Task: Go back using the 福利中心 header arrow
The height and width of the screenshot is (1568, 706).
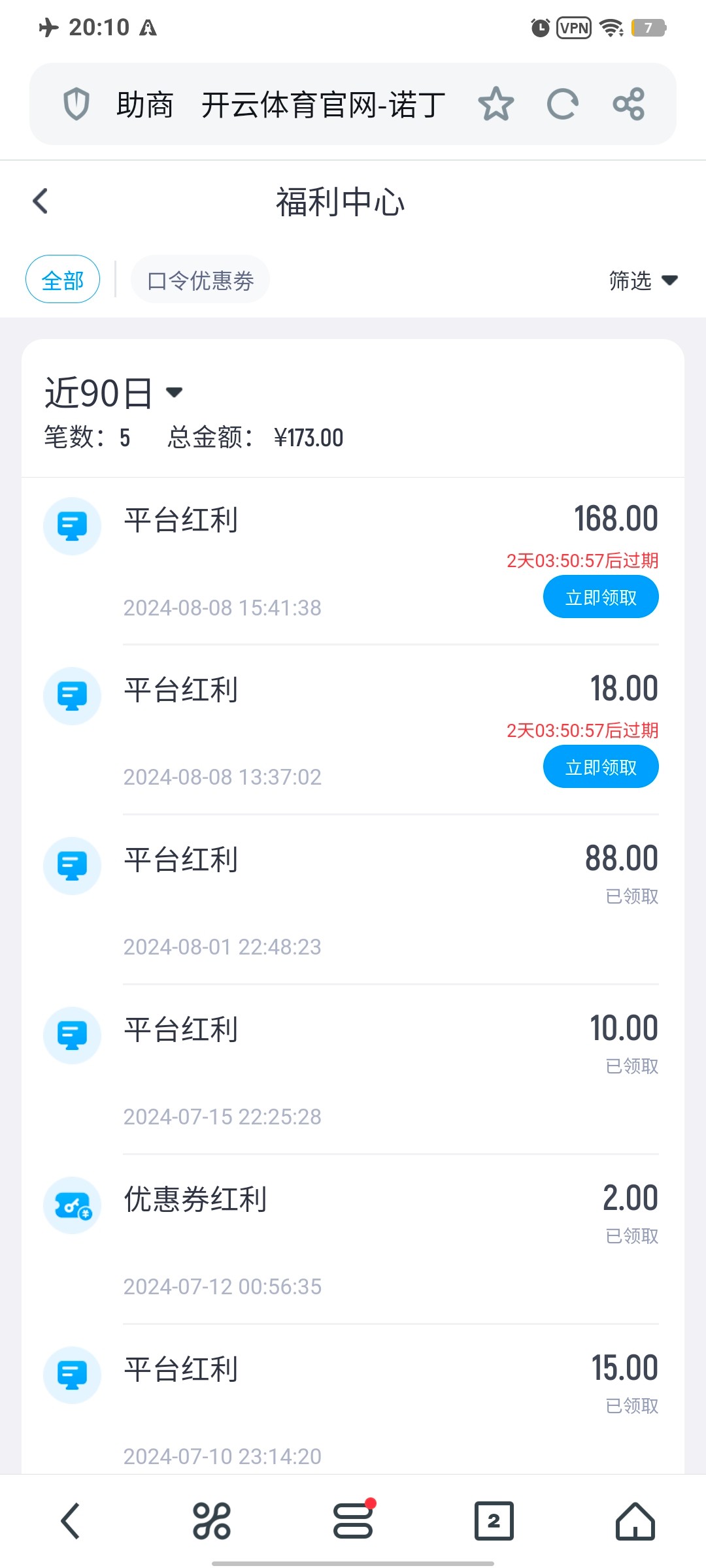Action: point(41,201)
